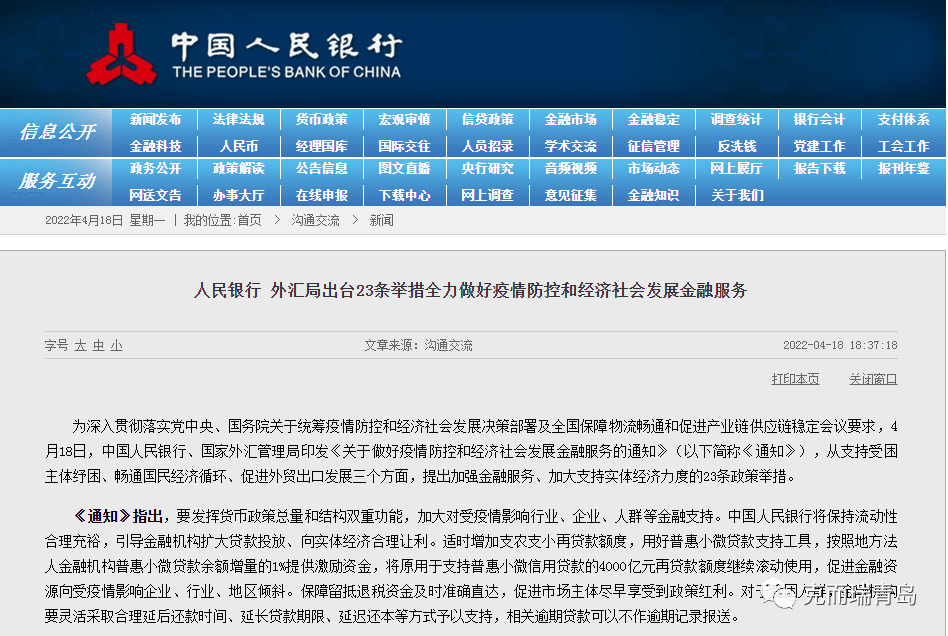Open 政务公开 in service menu
Viewport: 948px width, 636px height.
tap(155, 169)
